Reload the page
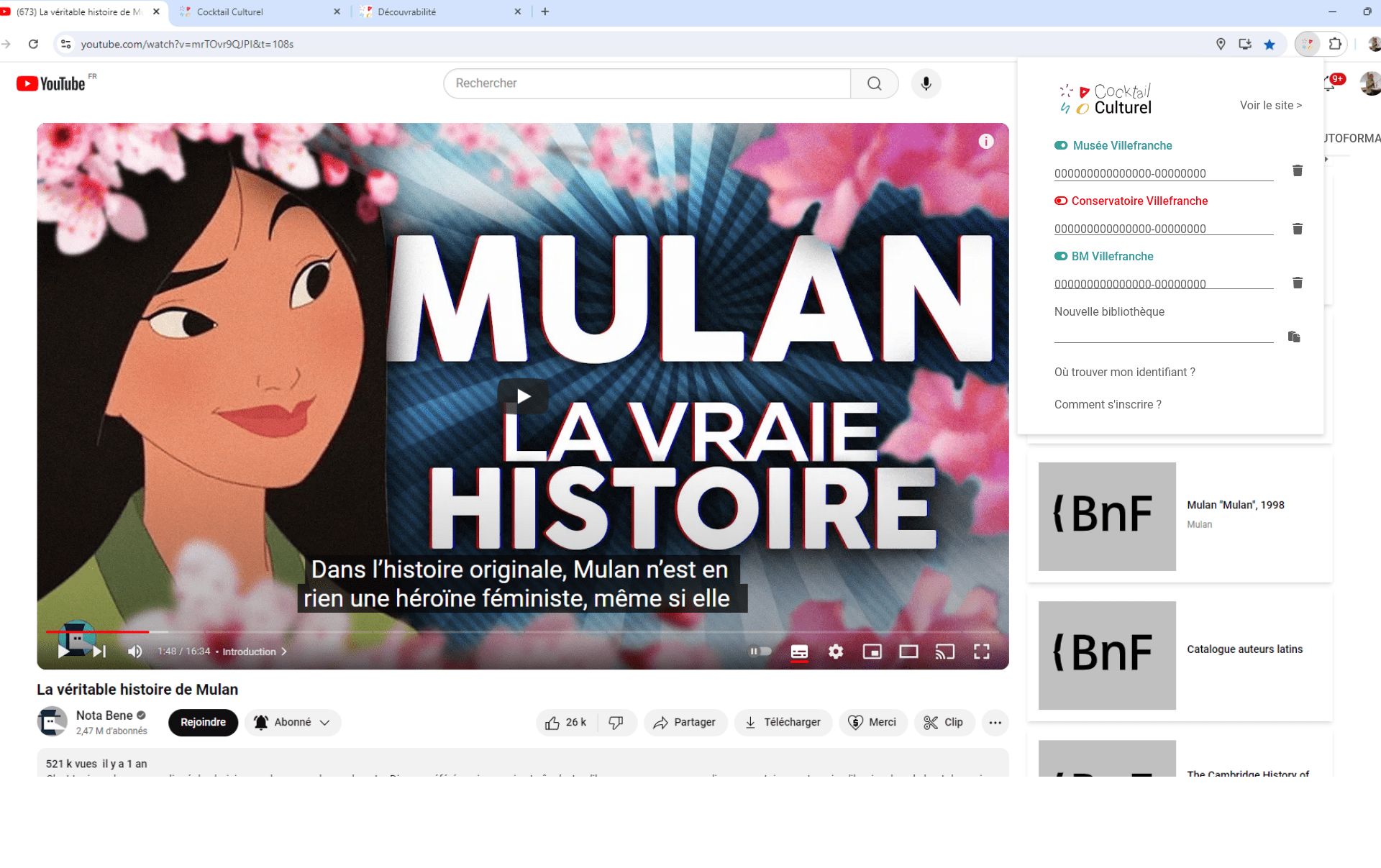Viewport: 1381px width, 868px height. click(x=33, y=44)
